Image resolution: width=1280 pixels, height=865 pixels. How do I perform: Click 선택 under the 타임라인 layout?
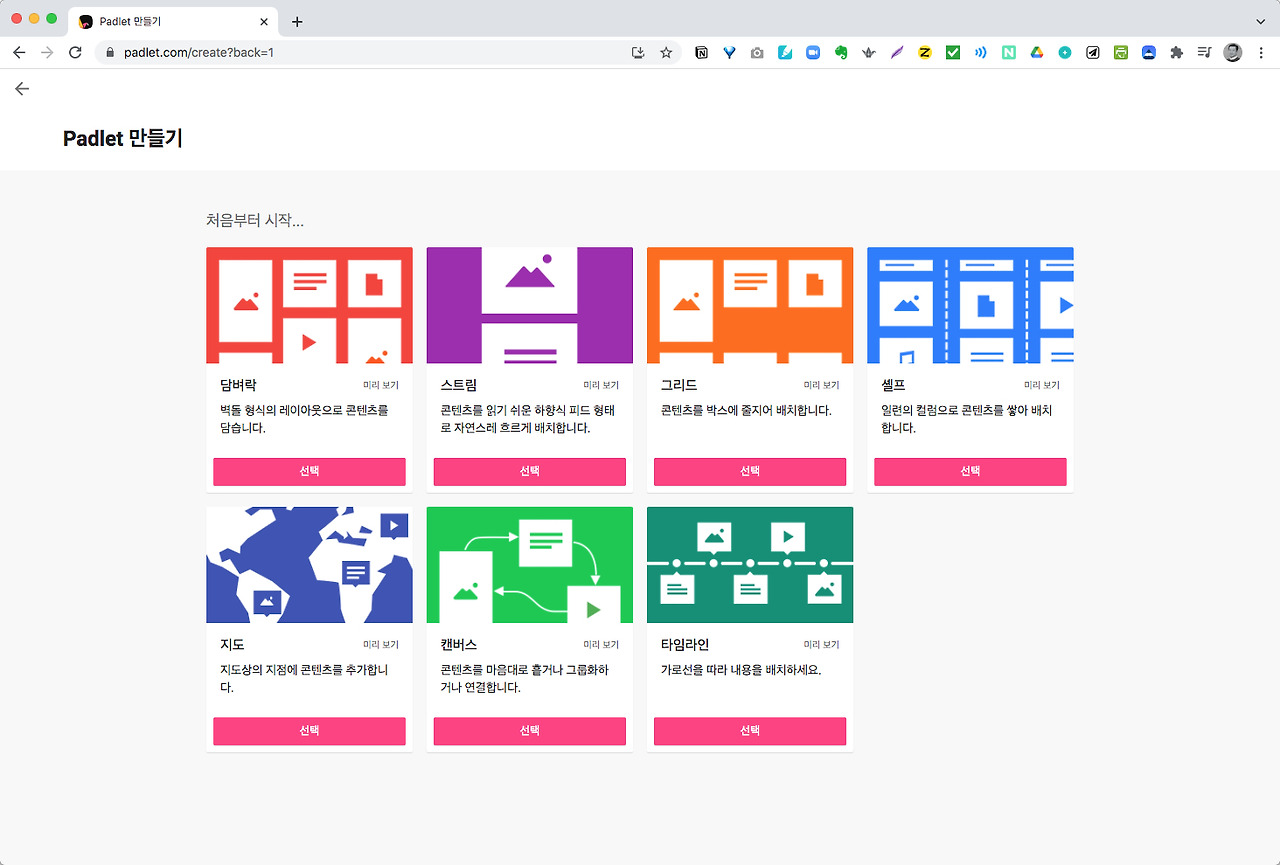(x=750, y=731)
